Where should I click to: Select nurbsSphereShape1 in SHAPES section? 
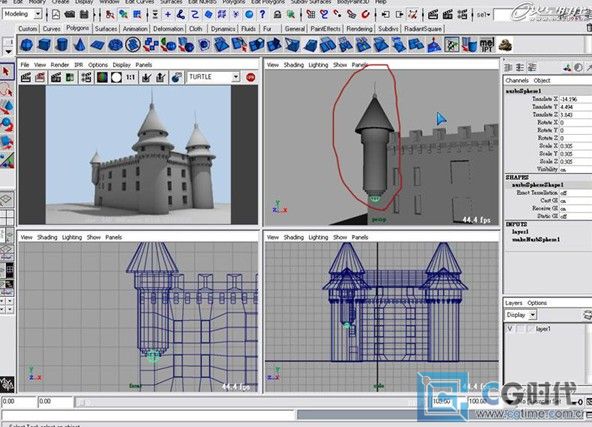pos(538,185)
